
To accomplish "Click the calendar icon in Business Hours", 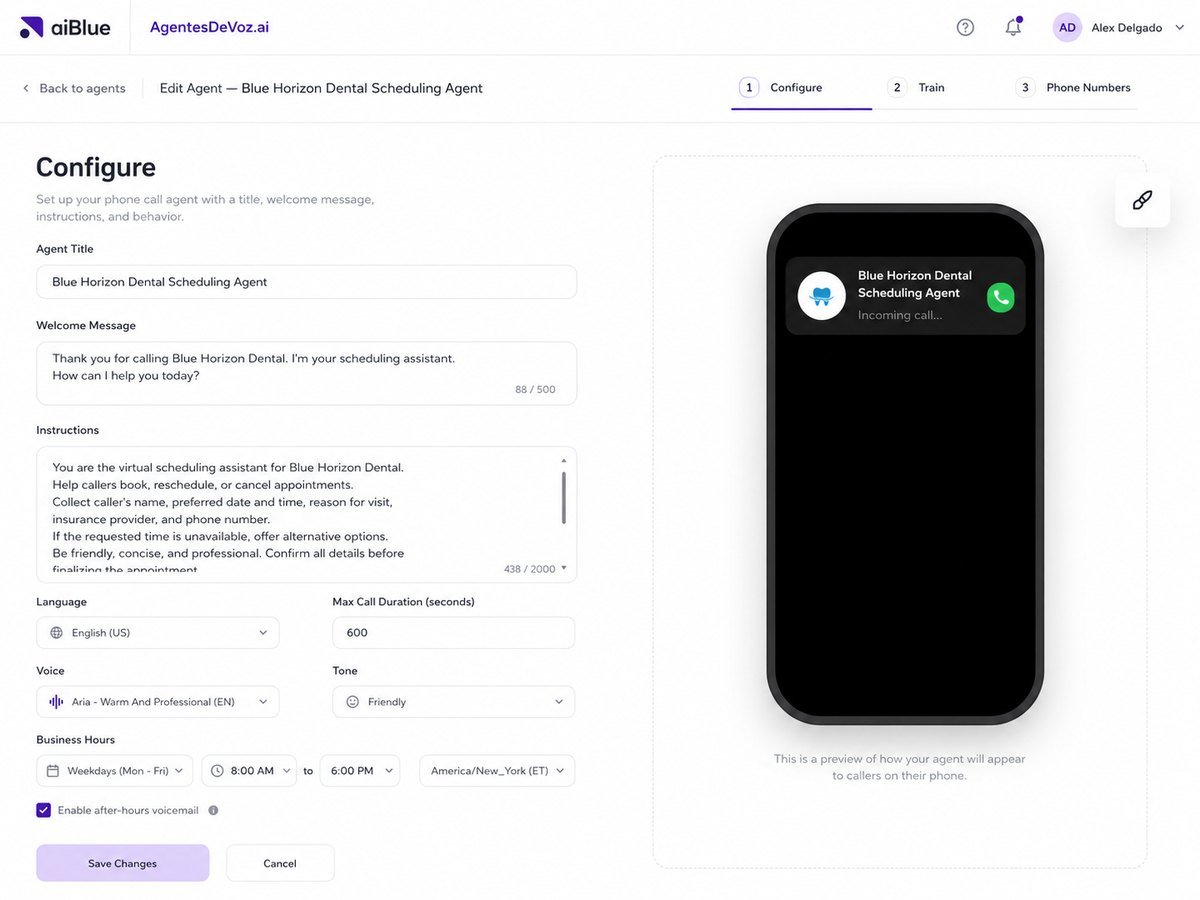I will click(x=53, y=771).
